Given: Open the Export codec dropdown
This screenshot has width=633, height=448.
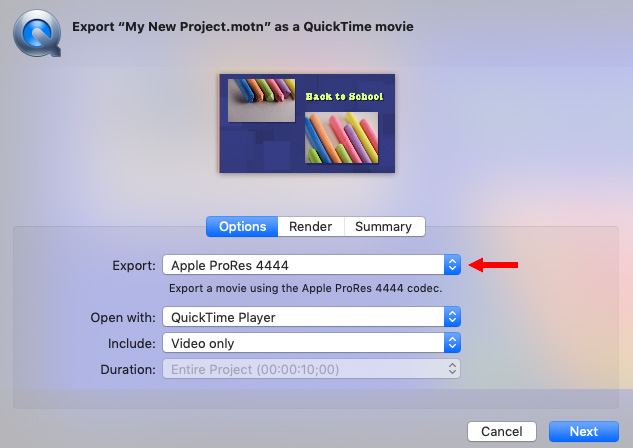Looking at the screenshot, I should coord(312,265).
